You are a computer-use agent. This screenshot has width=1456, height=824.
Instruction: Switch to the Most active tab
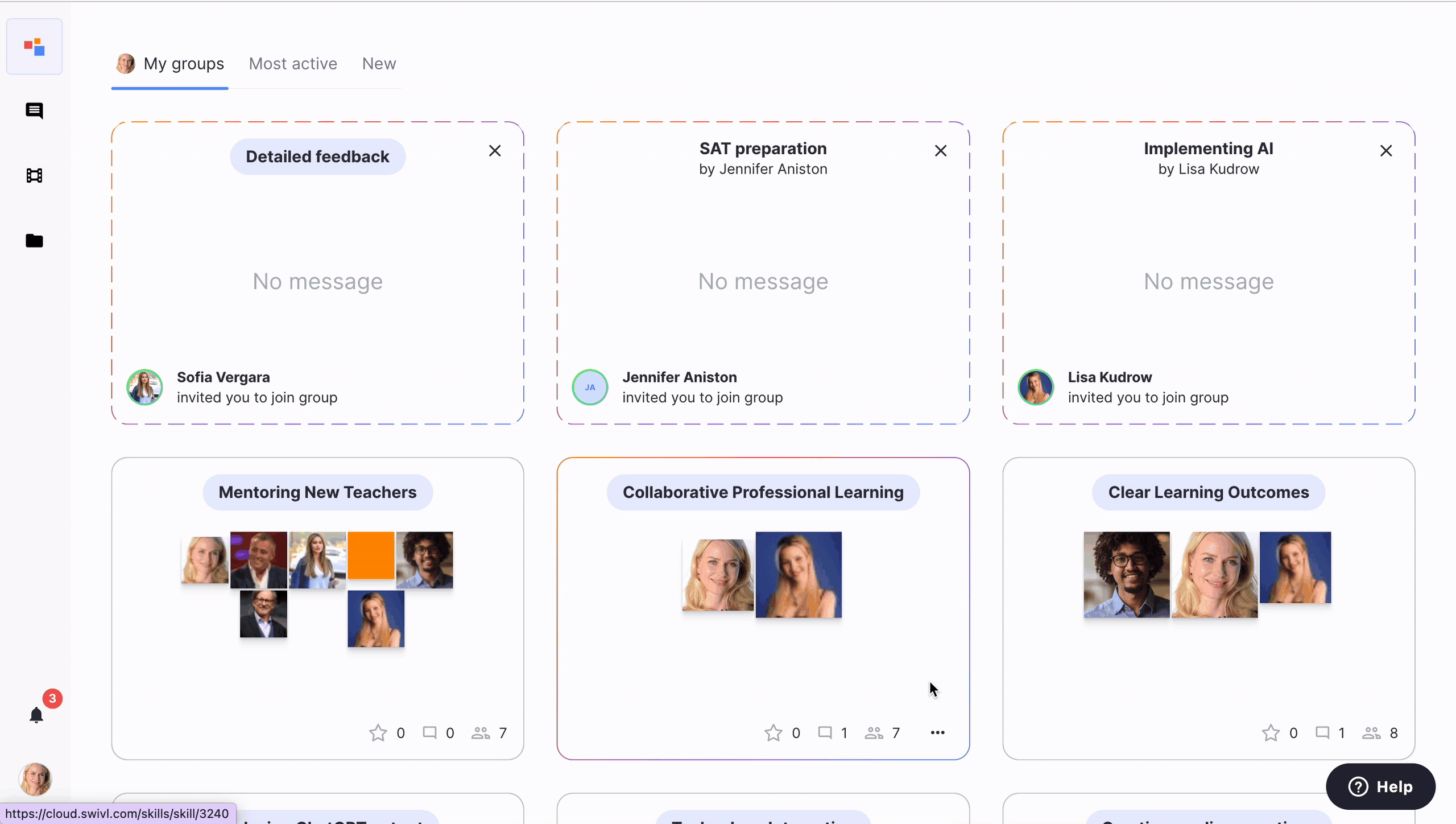293,63
